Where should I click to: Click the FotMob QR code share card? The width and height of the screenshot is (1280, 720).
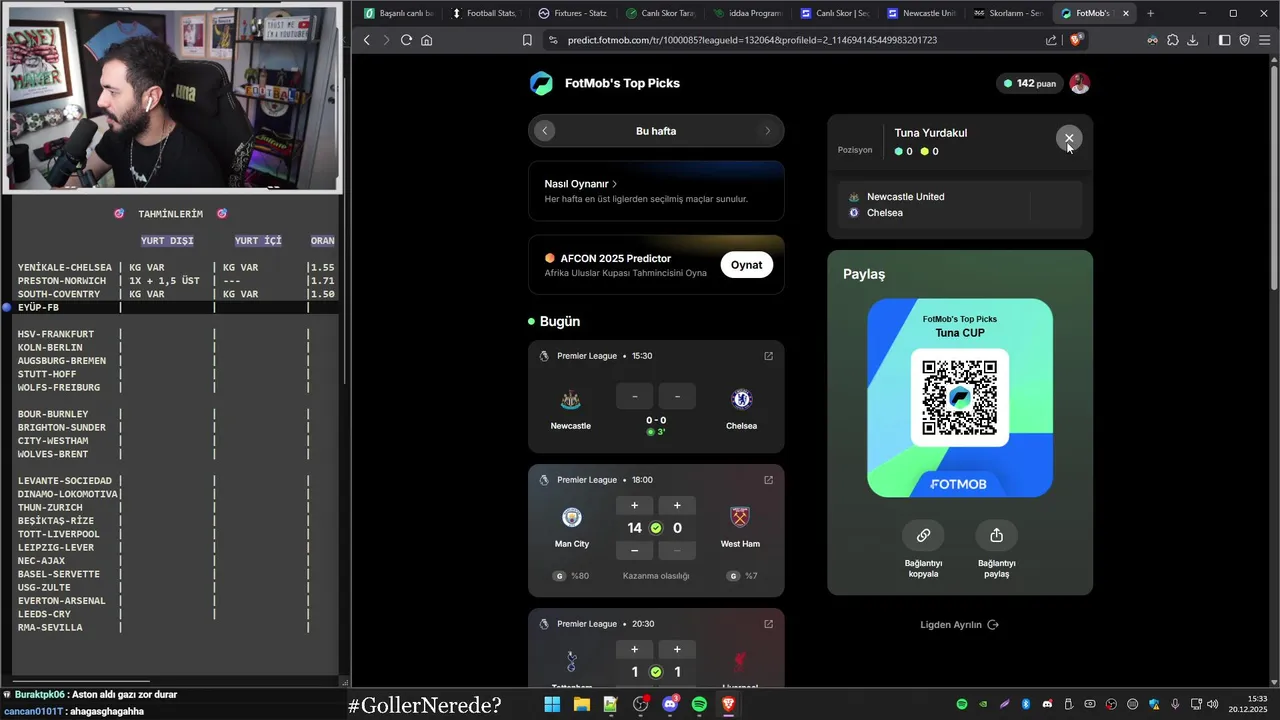point(960,398)
